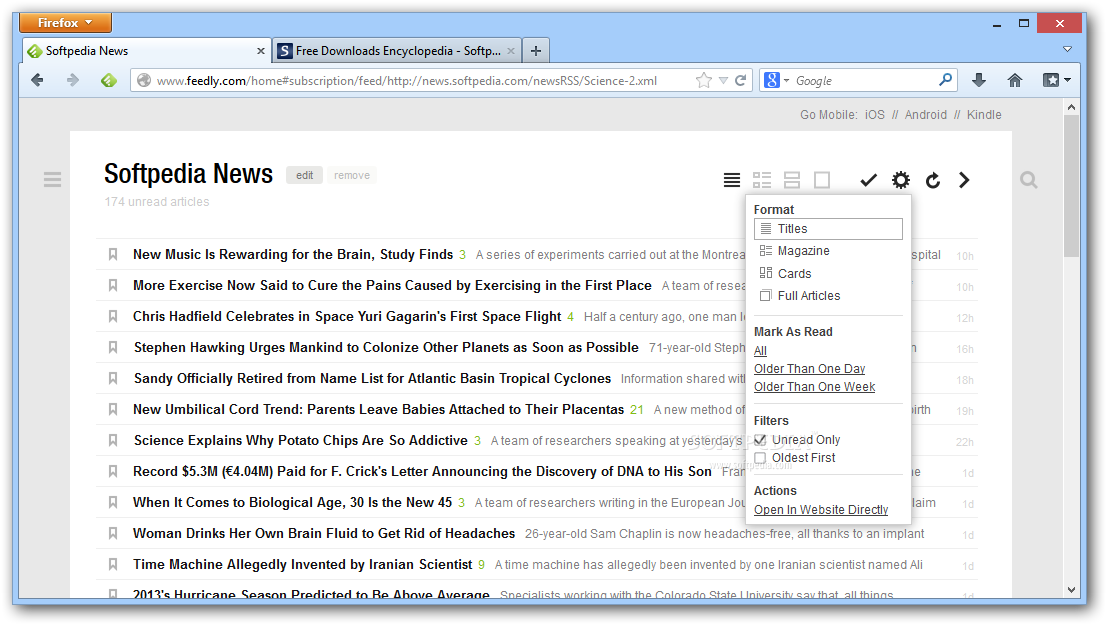Click the vertical scrollbar thumb
This screenshot has width=1107, height=625.
[1071, 186]
